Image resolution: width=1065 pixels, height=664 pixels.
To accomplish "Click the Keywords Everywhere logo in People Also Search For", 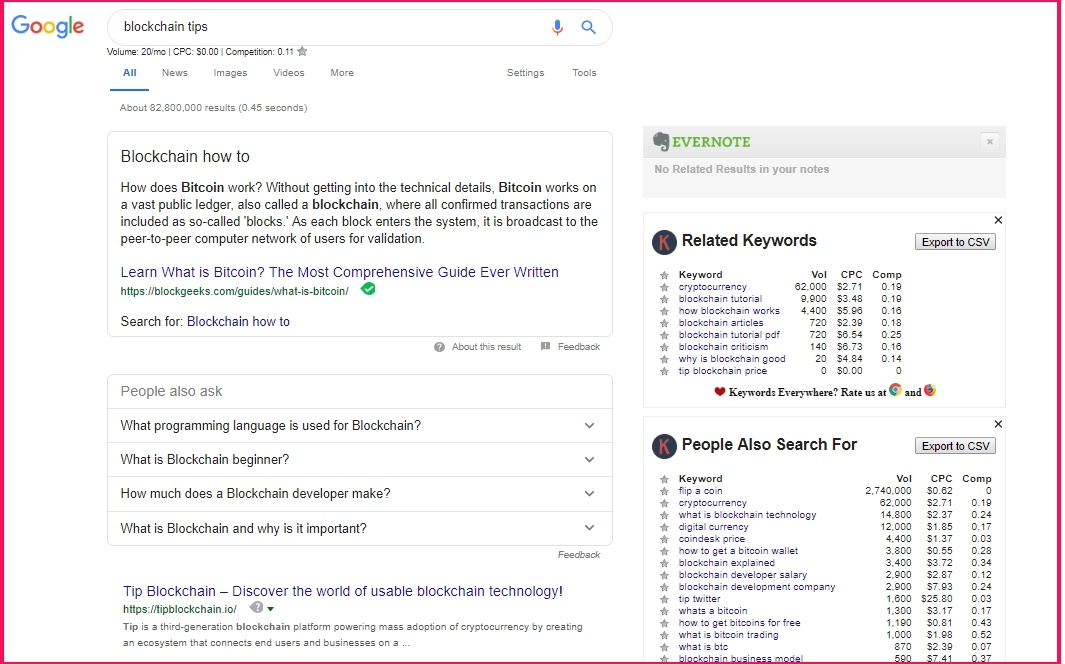I will pos(664,446).
